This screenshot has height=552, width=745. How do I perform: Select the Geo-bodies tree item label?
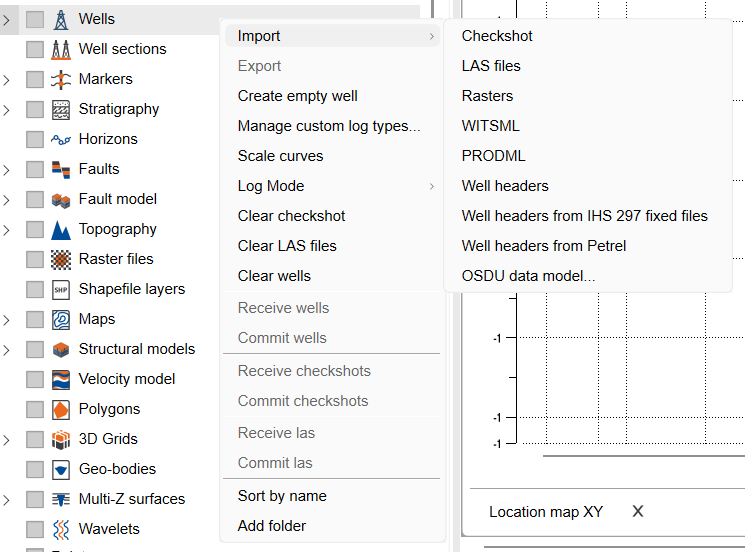point(117,469)
